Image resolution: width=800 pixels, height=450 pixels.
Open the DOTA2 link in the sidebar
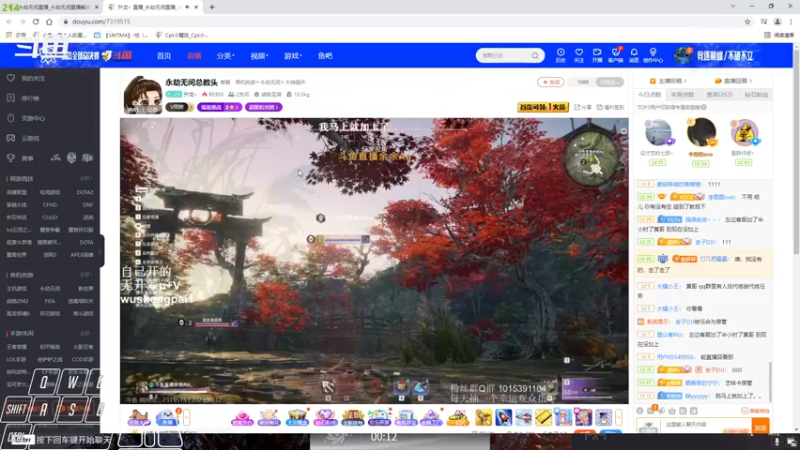point(85,192)
